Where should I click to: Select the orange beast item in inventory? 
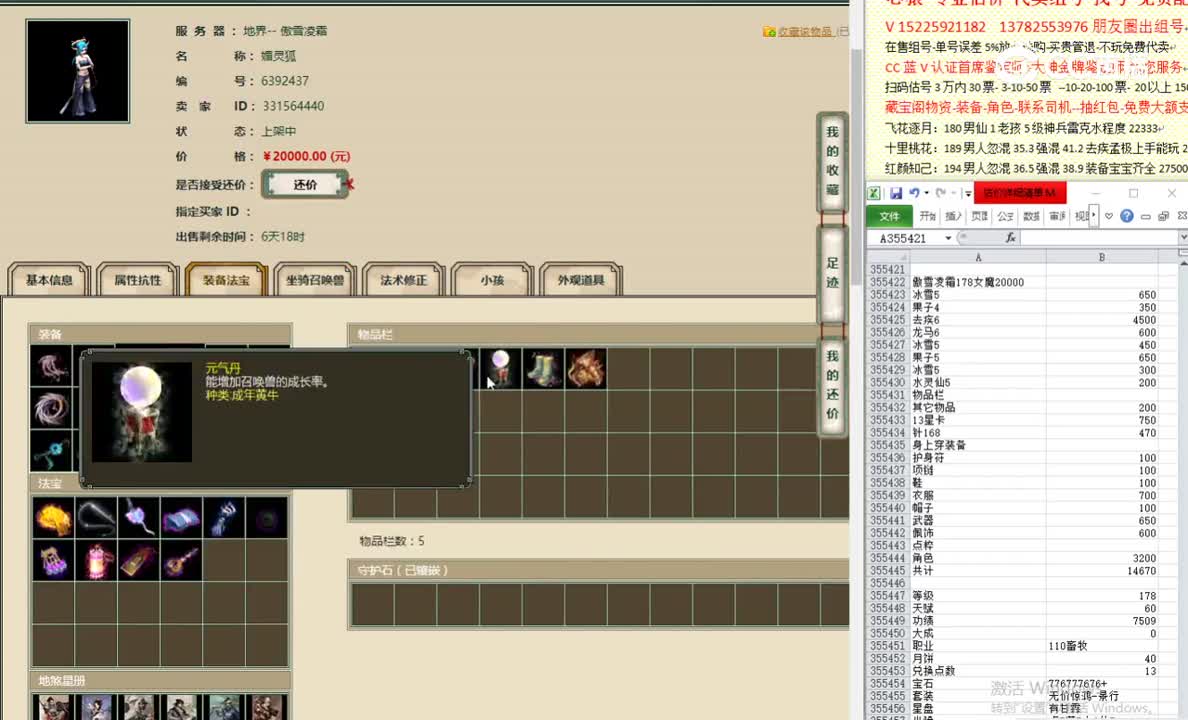tap(585, 368)
